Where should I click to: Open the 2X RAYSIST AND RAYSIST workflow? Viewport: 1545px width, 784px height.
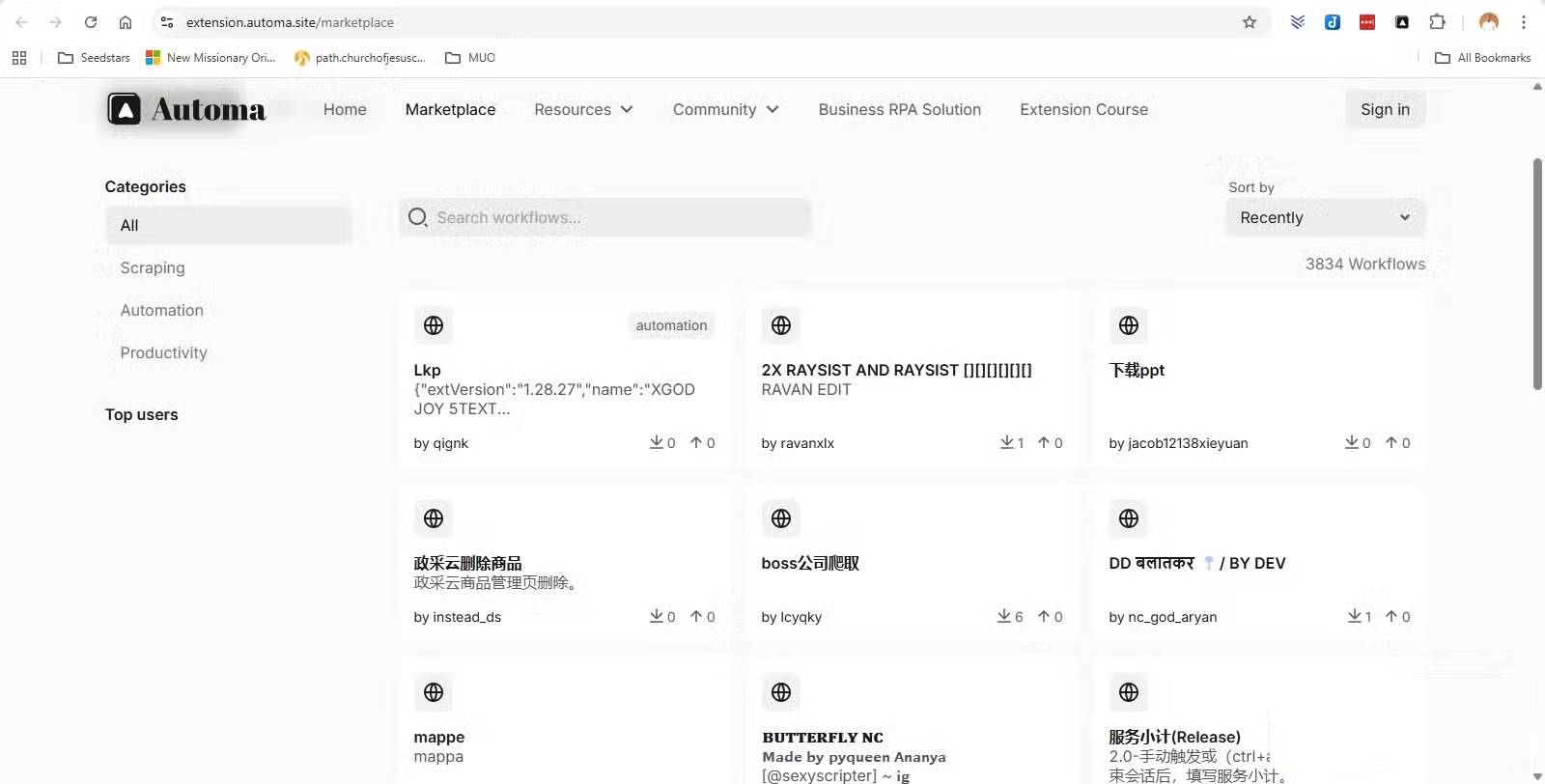tap(896, 370)
